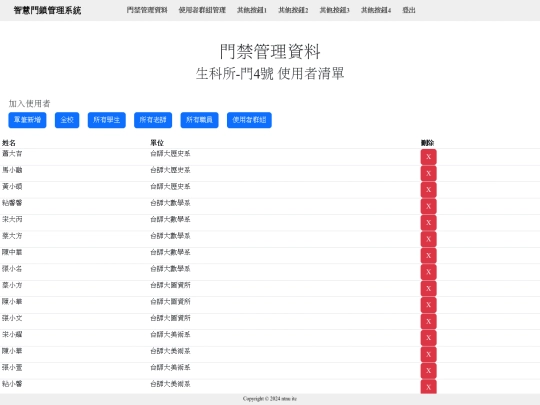Select the name cell 張小文
The image size is (540, 405).
click(x=12, y=318)
